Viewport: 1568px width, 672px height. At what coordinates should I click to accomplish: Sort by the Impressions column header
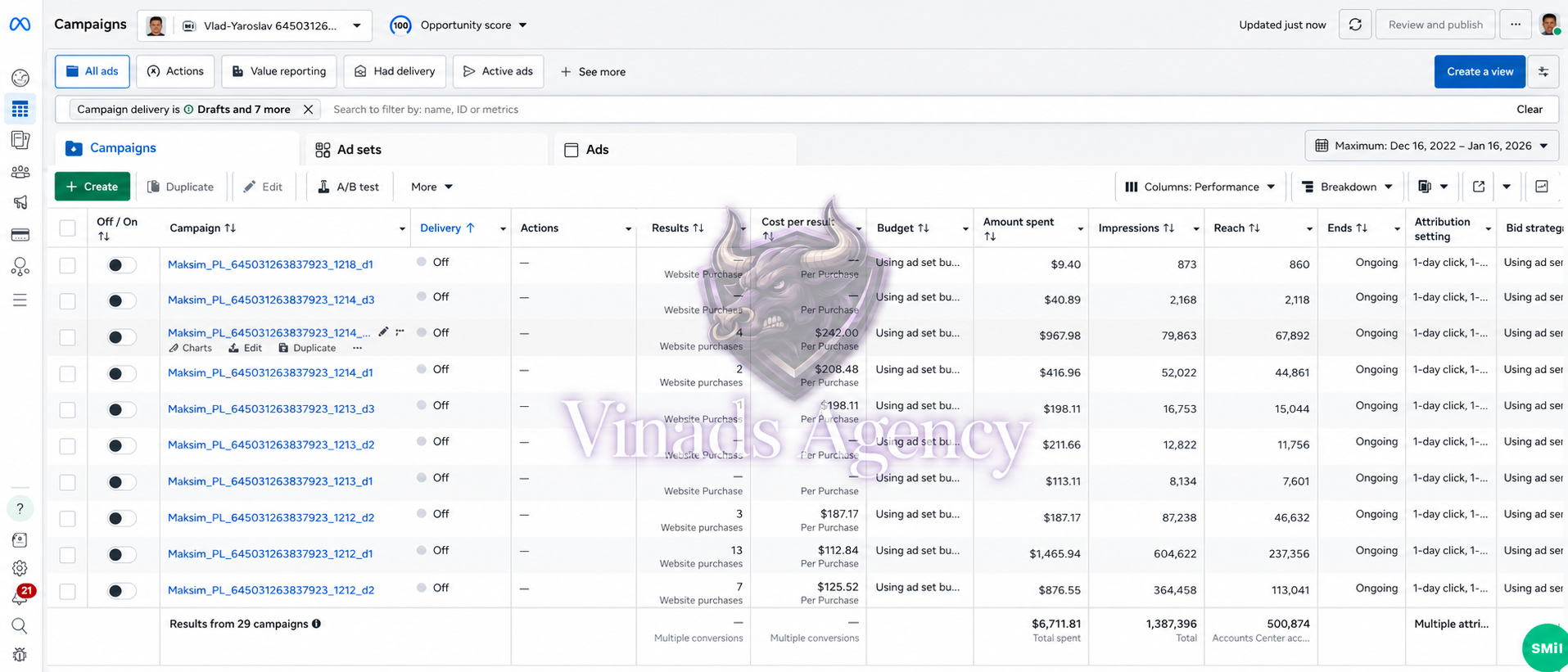pos(1138,228)
